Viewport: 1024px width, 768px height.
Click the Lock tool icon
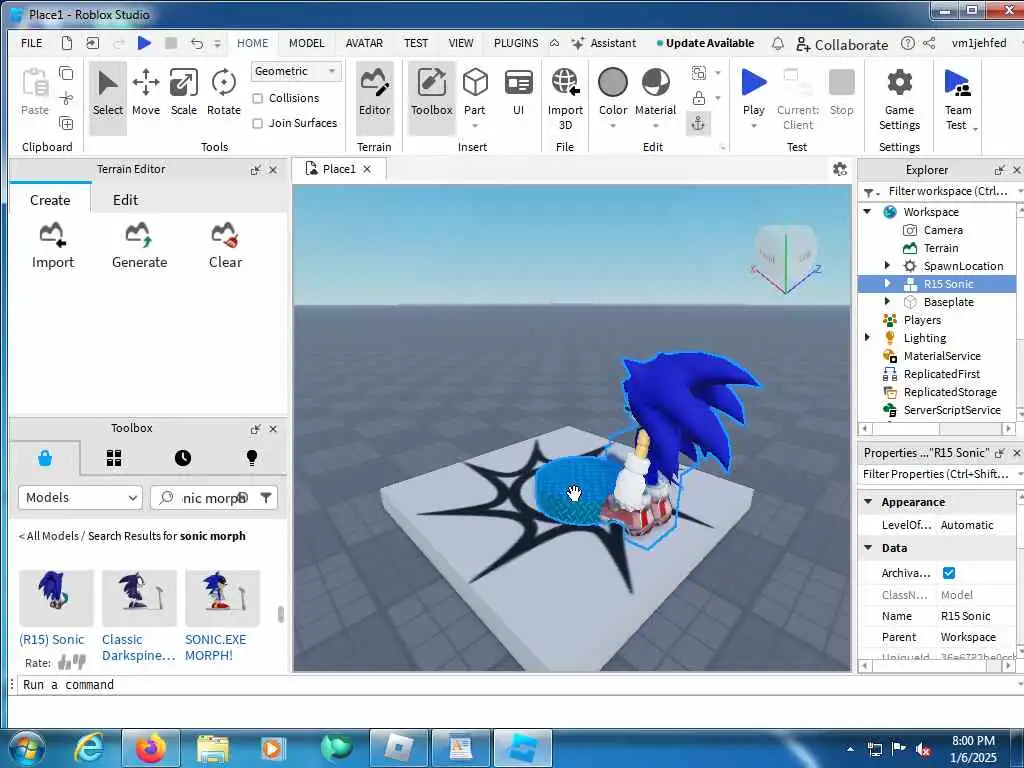pos(699,98)
